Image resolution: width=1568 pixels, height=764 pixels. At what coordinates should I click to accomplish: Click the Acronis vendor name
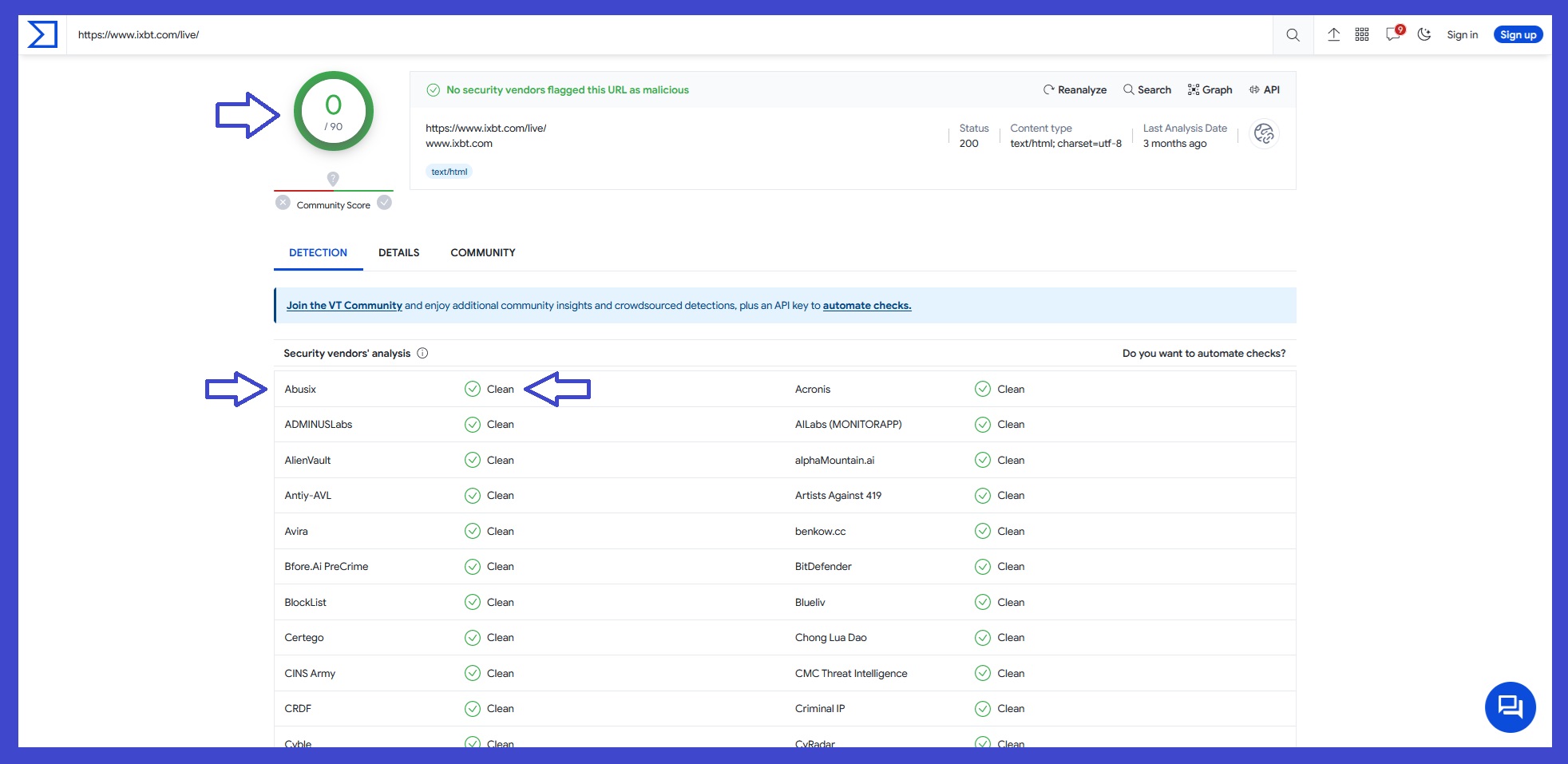pyautogui.click(x=813, y=390)
